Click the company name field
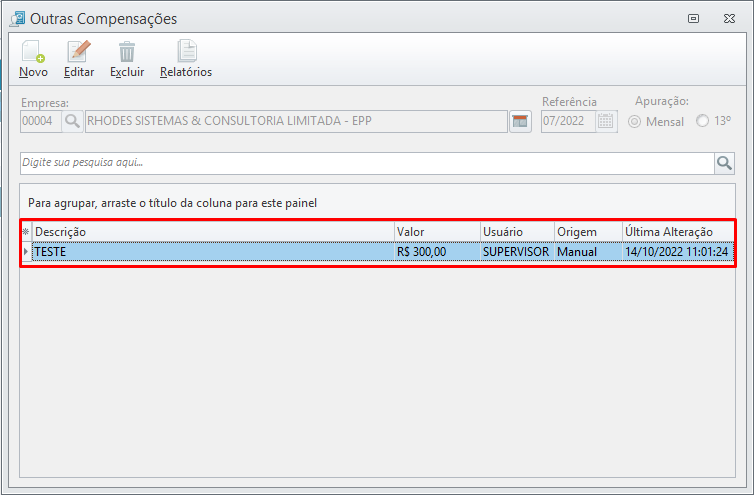 tap(296, 121)
